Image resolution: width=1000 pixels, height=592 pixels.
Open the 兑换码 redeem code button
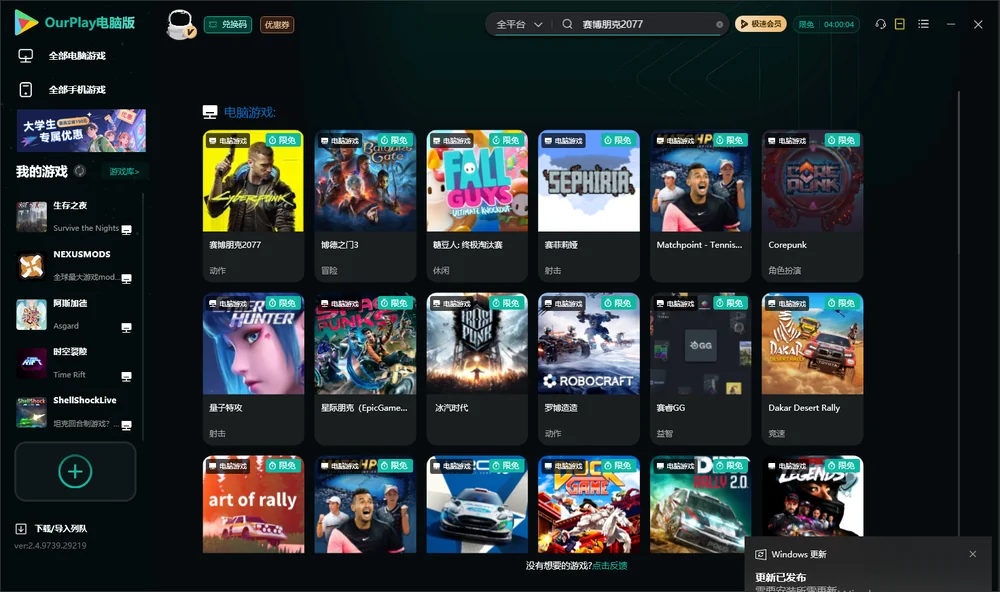[228, 24]
